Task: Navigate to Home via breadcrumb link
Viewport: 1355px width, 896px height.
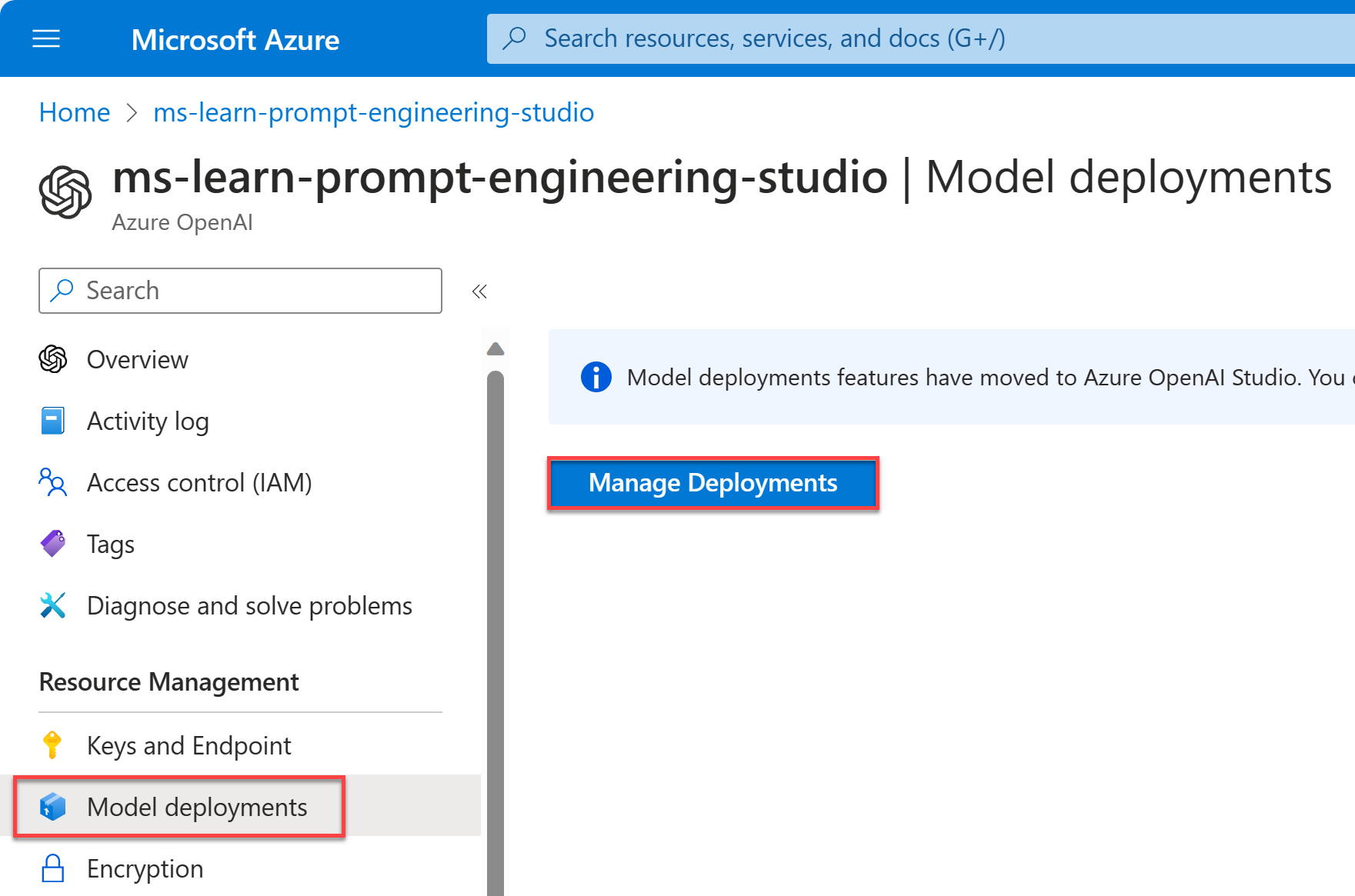Action: pyautogui.click(x=74, y=112)
